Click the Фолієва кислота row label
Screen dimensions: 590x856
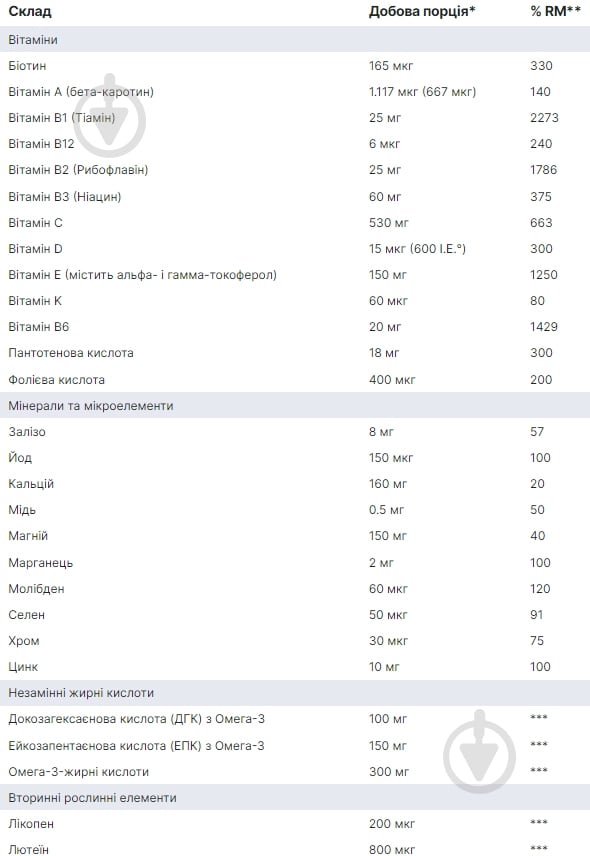pos(56,379)
